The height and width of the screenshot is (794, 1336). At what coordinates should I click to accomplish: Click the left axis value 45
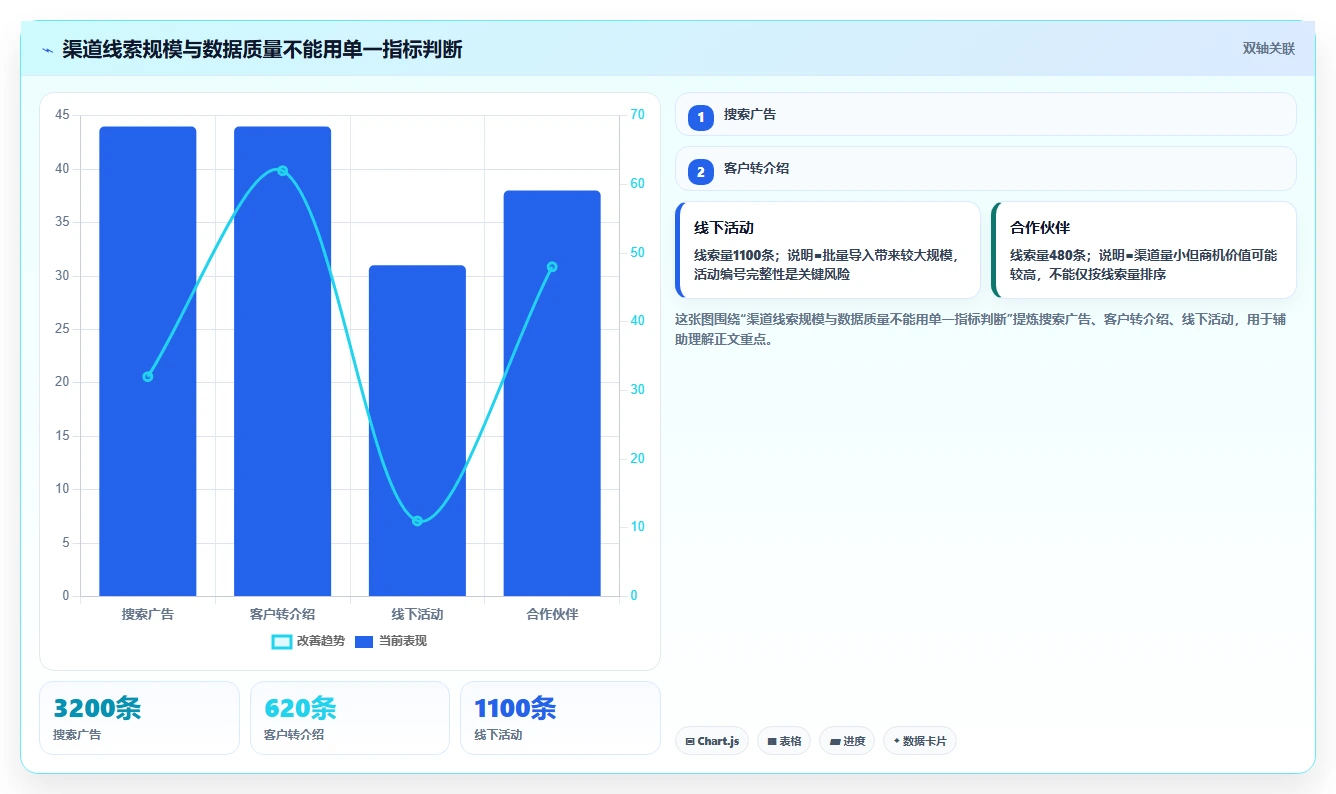click(62, 115)
